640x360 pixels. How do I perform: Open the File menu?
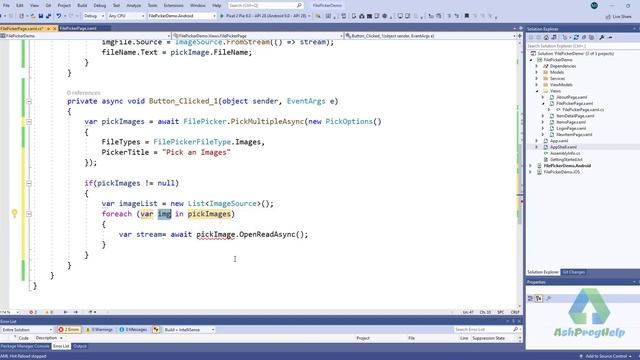(6, 6)
